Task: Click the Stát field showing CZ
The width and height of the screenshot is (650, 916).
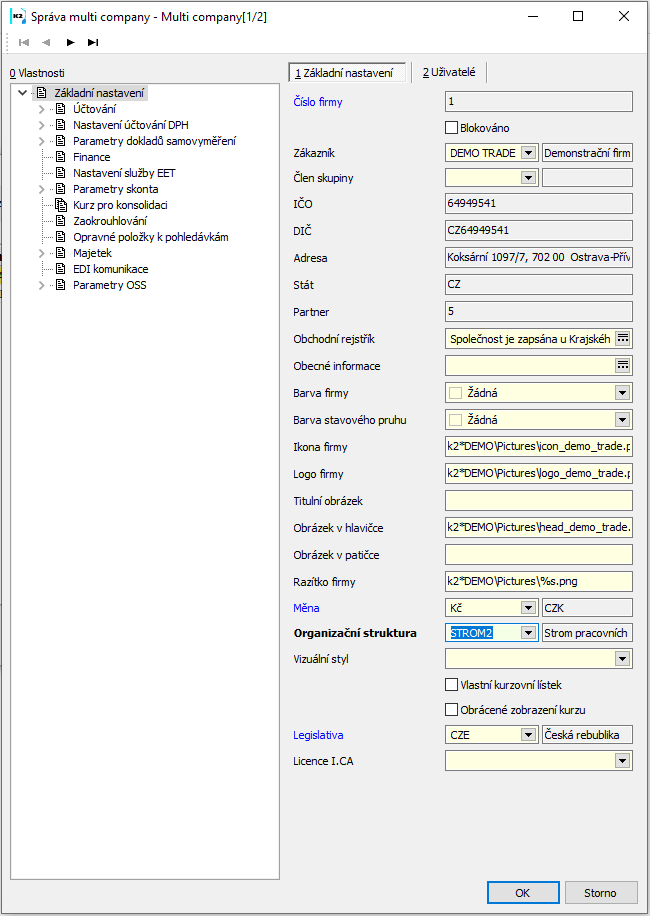Action: [x=538, y=284]
